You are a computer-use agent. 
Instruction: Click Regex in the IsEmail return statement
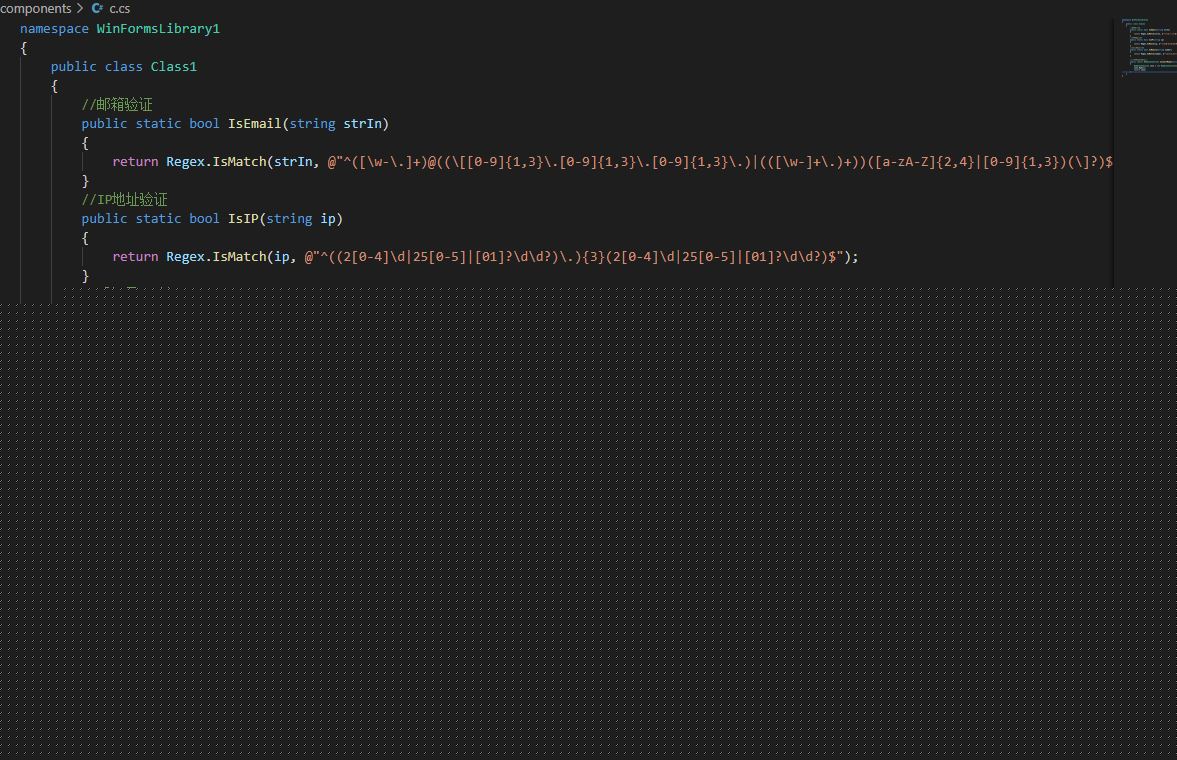(186, 161)
